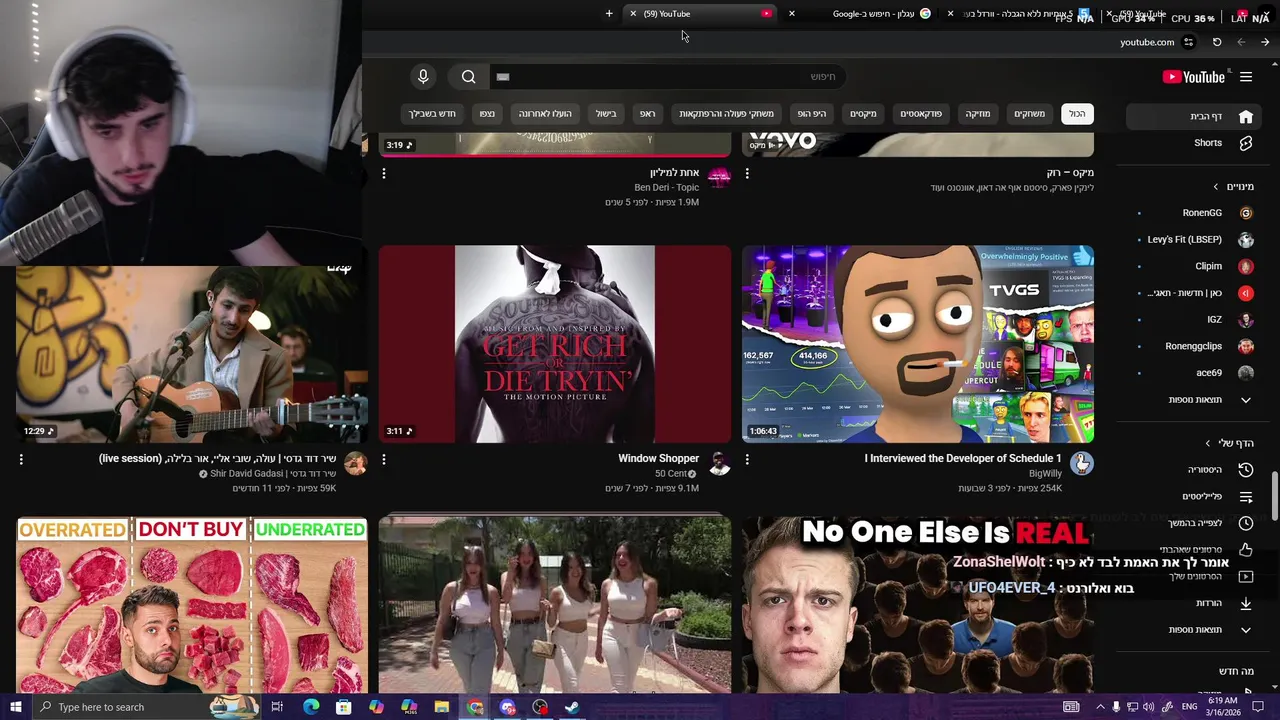Click youtube.com in the address bar
Viewport: 1280px width, 720px height.
[1147, 42]
